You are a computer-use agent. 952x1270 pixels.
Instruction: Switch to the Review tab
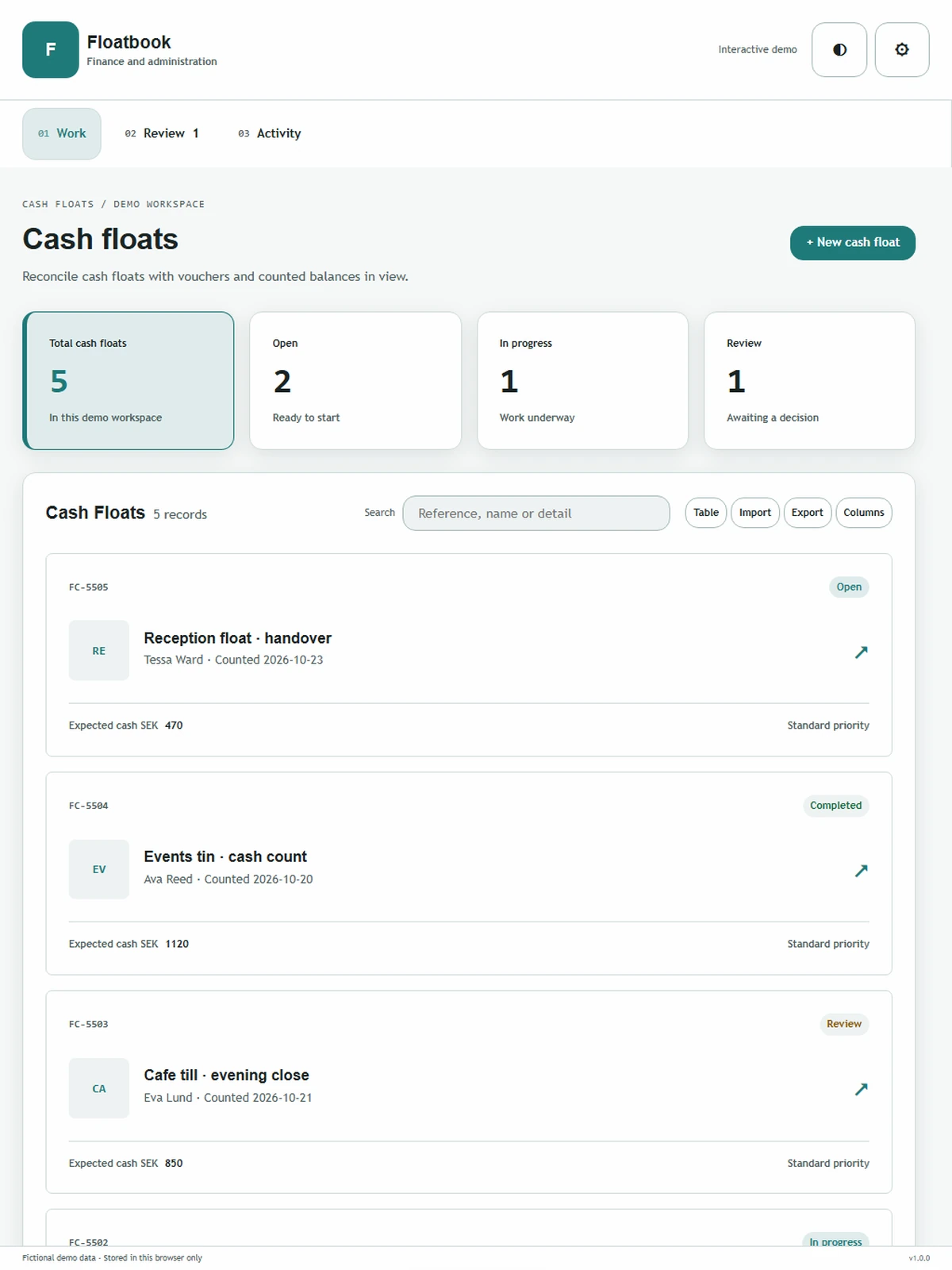pyautogui.click(x=162, y=133)
